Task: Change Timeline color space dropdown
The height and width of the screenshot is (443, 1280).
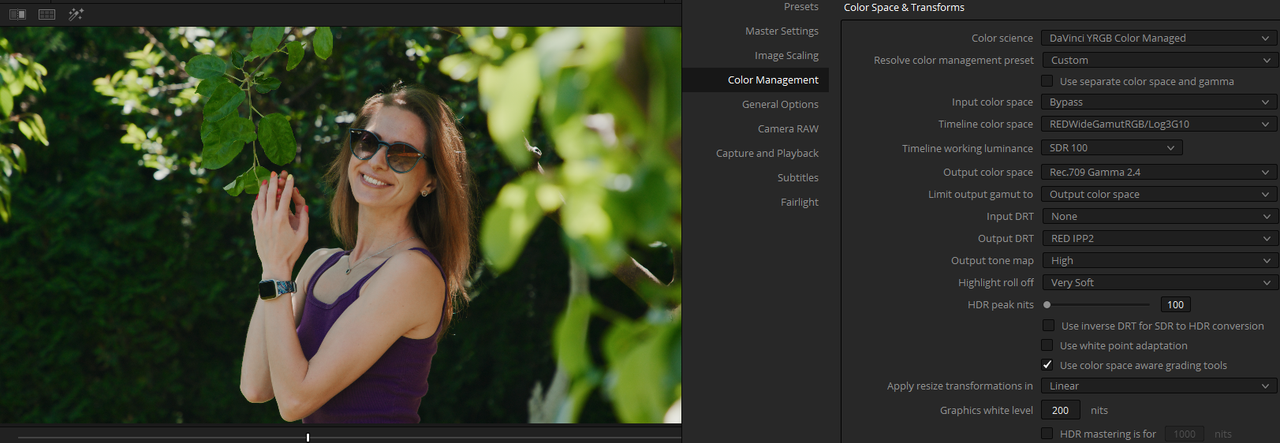Action: pyautogui.click(x=1159, y=124)
